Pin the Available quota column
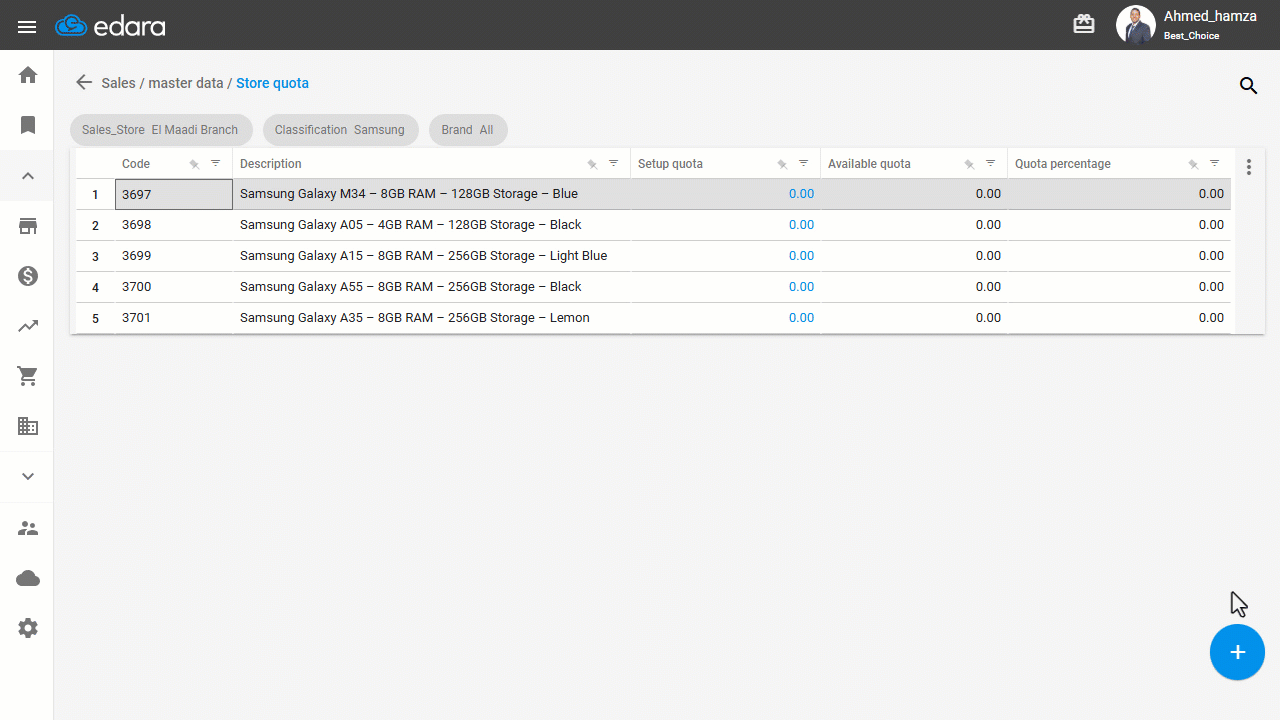The height and width of the screenshot is (720, 1280). click(x=969, y=164)
